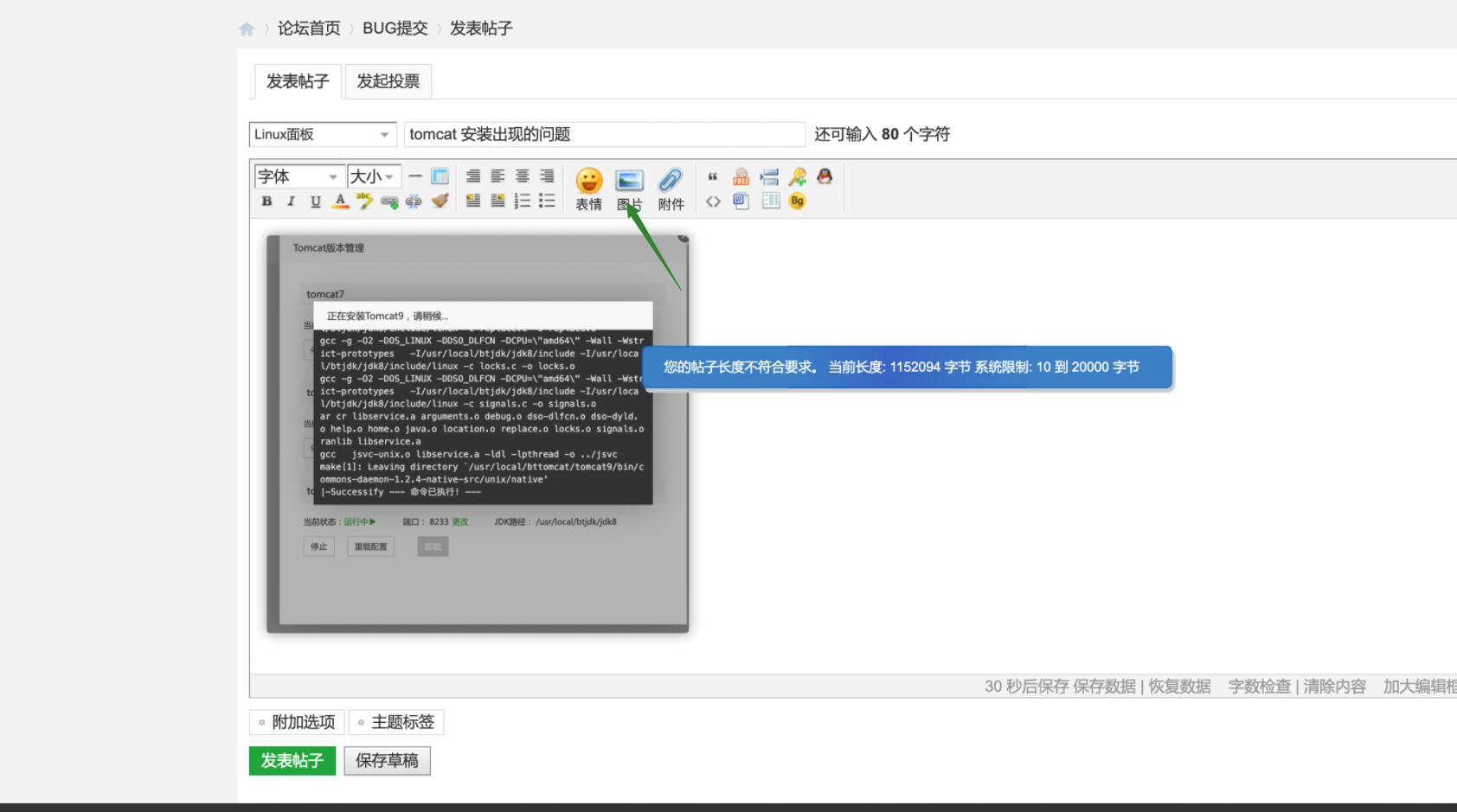The width and height of the screenshot is (1457, 812).
Task: Align text to the left
Action: coord(497,176)
